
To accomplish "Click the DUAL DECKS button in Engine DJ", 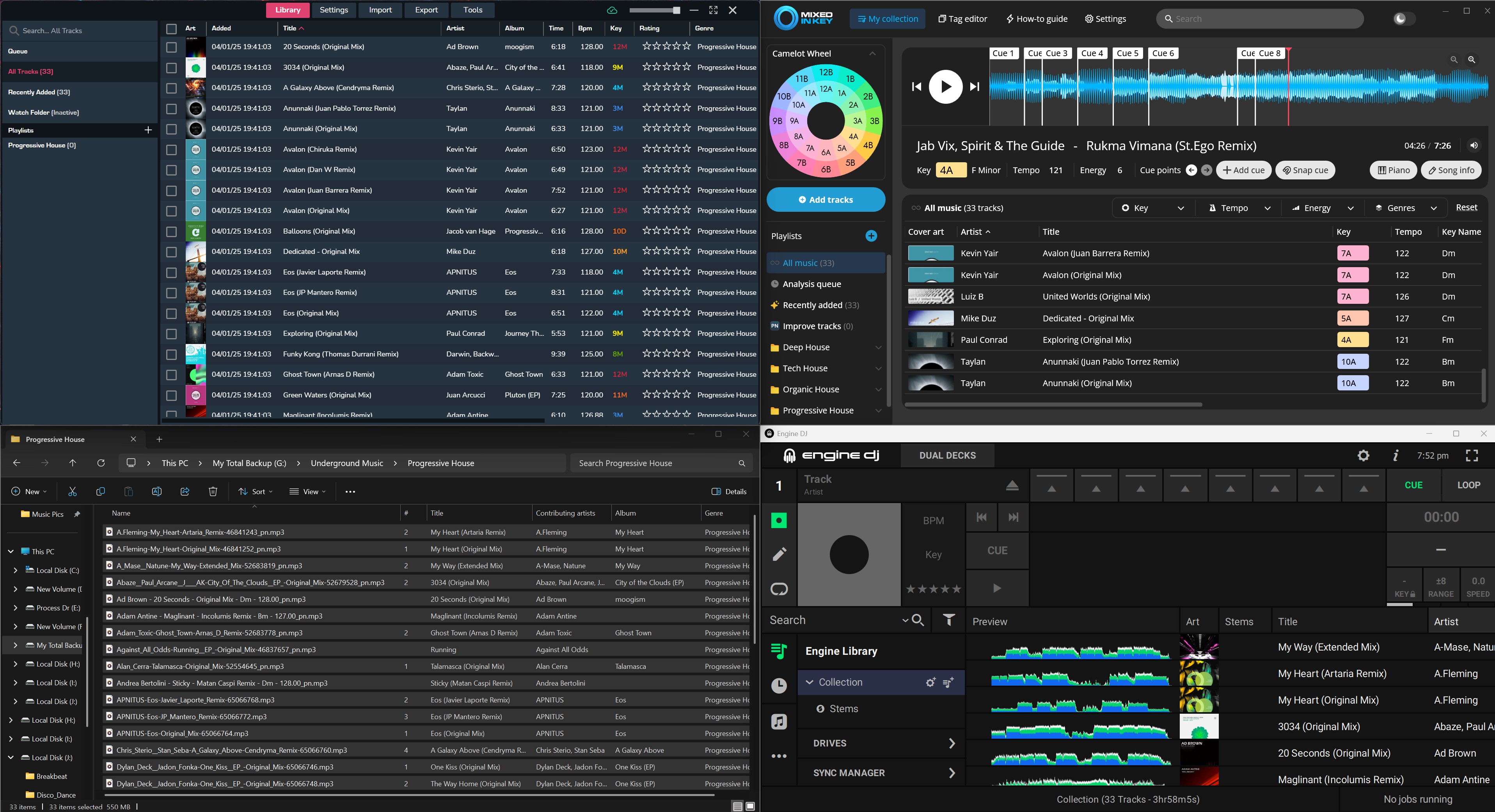I will [947, 456].
